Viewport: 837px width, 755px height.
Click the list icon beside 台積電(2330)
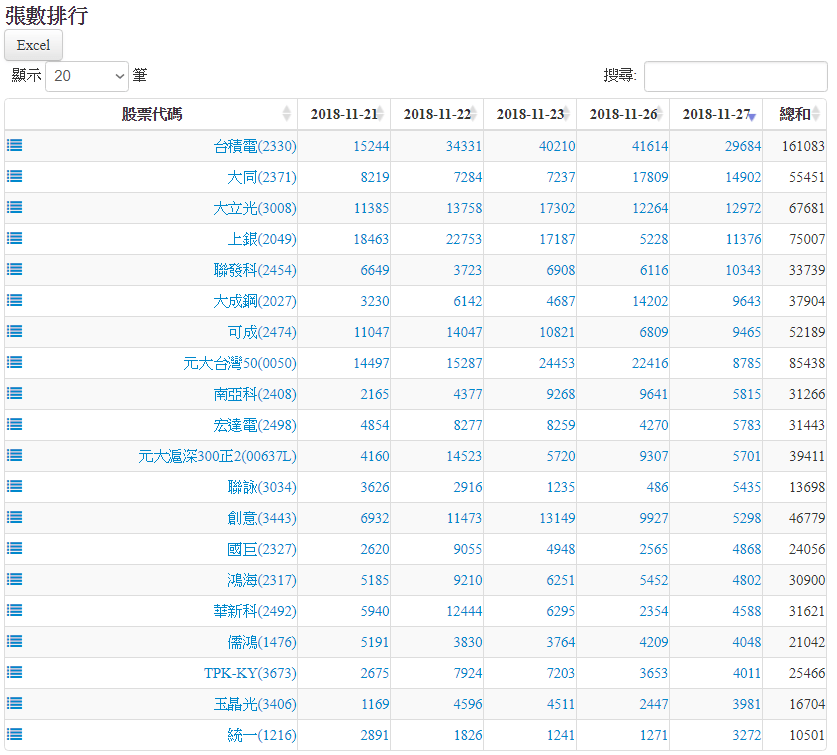pyautogui.click(x=15, y=145)
